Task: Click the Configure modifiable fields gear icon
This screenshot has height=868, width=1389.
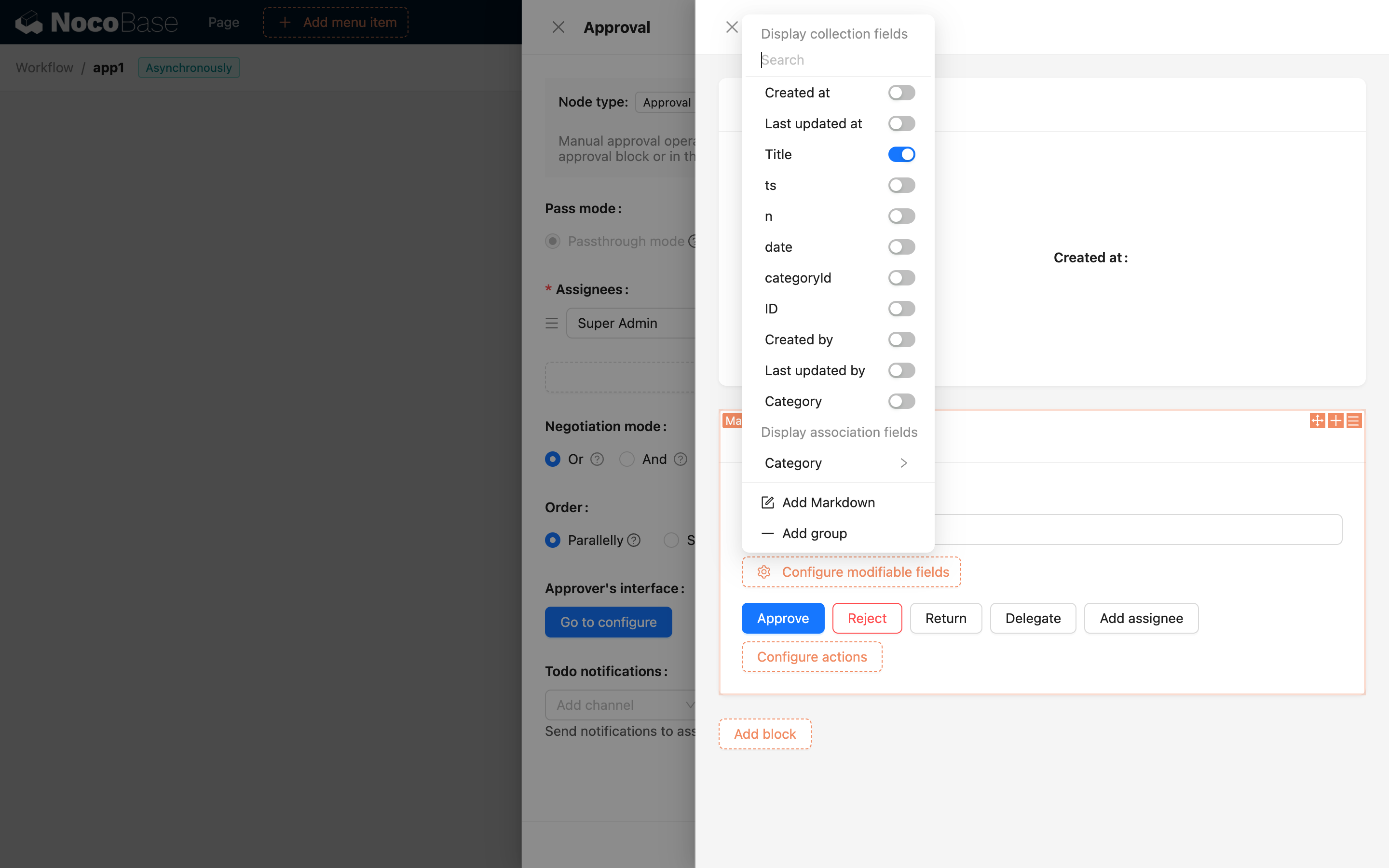Action: click(764, 572)
